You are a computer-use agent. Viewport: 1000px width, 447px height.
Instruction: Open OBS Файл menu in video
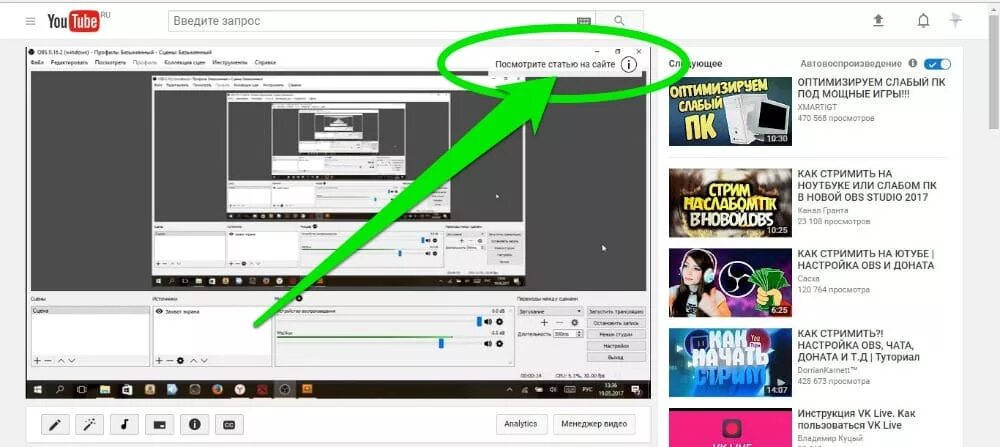pyautogui.click(x=36, y=62)
